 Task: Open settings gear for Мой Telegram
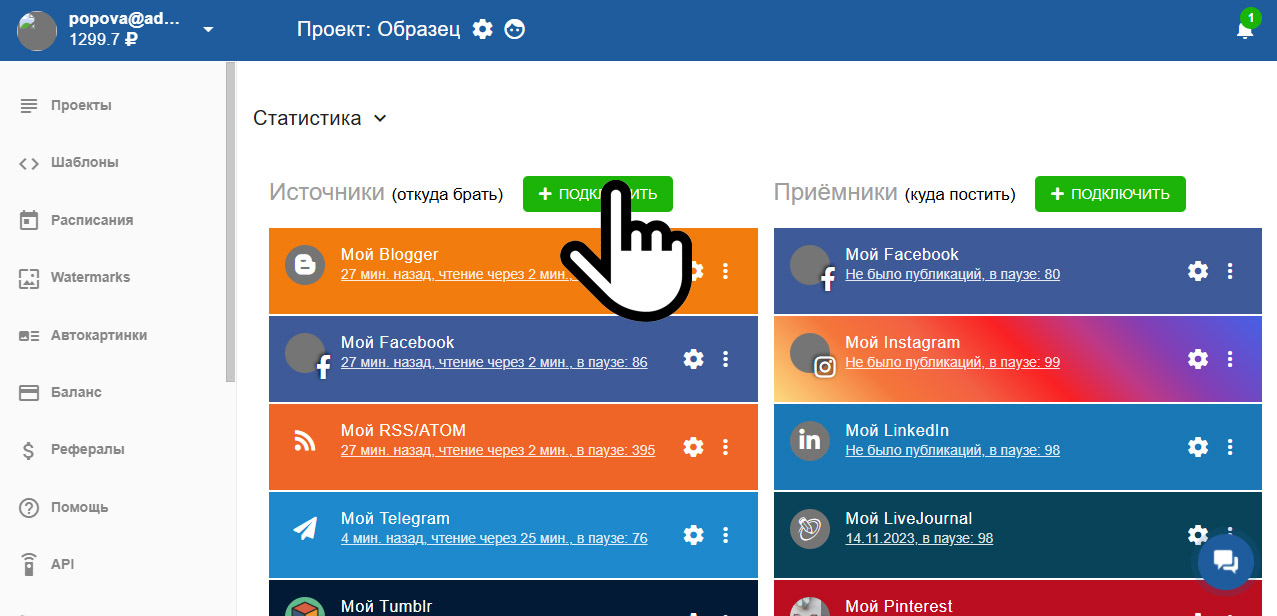click(x=693, y=535)
